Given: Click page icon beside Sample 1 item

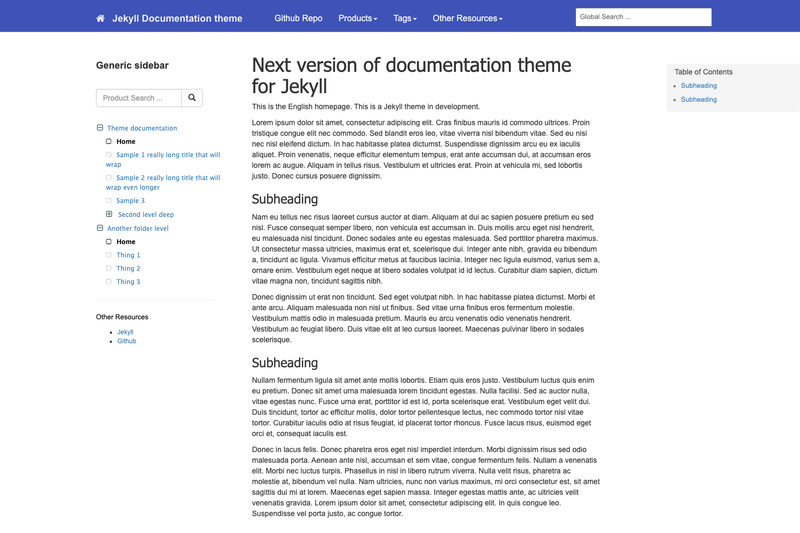Looking at the screenshot, I should pyautogui.click(x=109, y=155).
